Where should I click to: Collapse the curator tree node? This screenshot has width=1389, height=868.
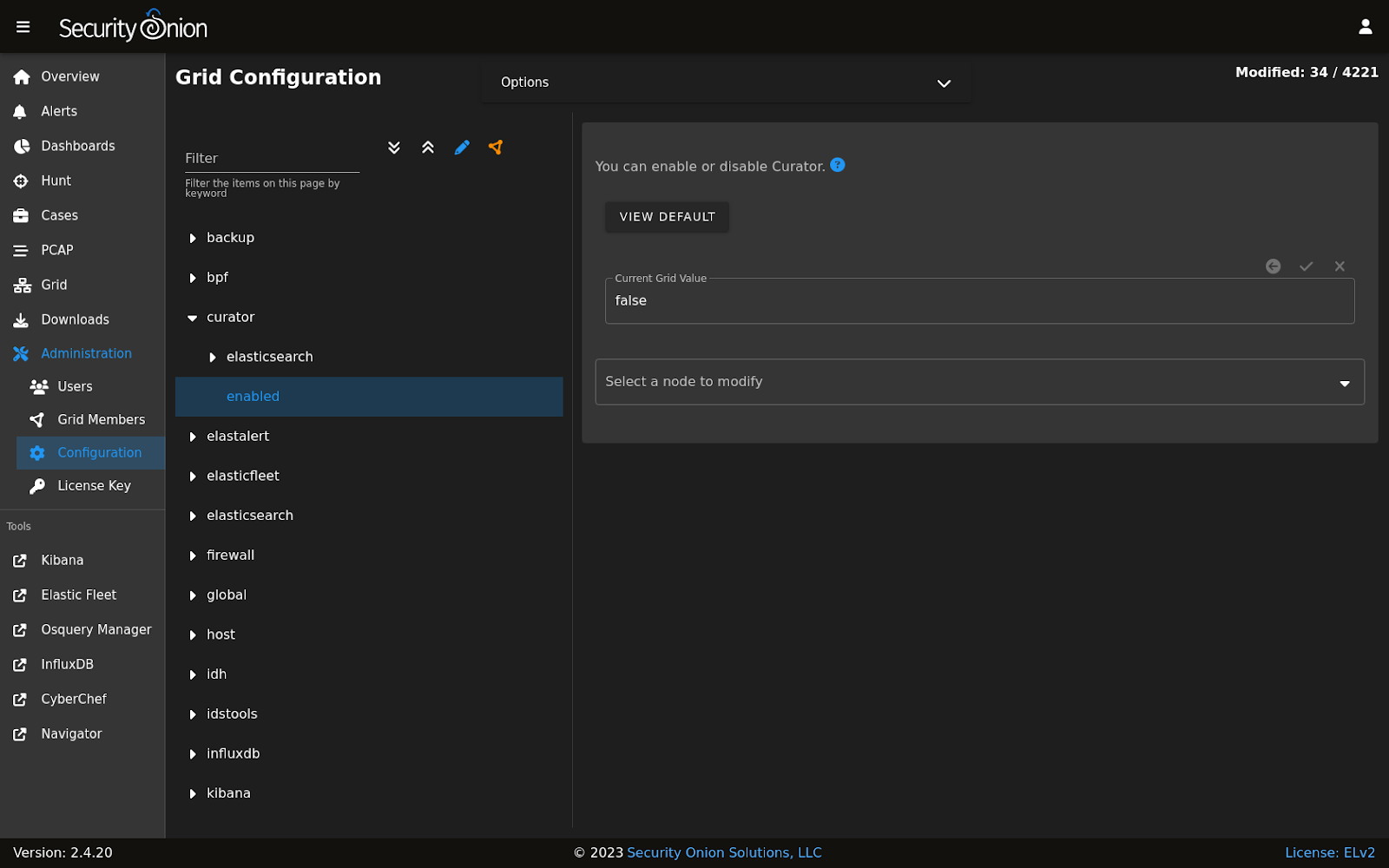tap(193, 318)
